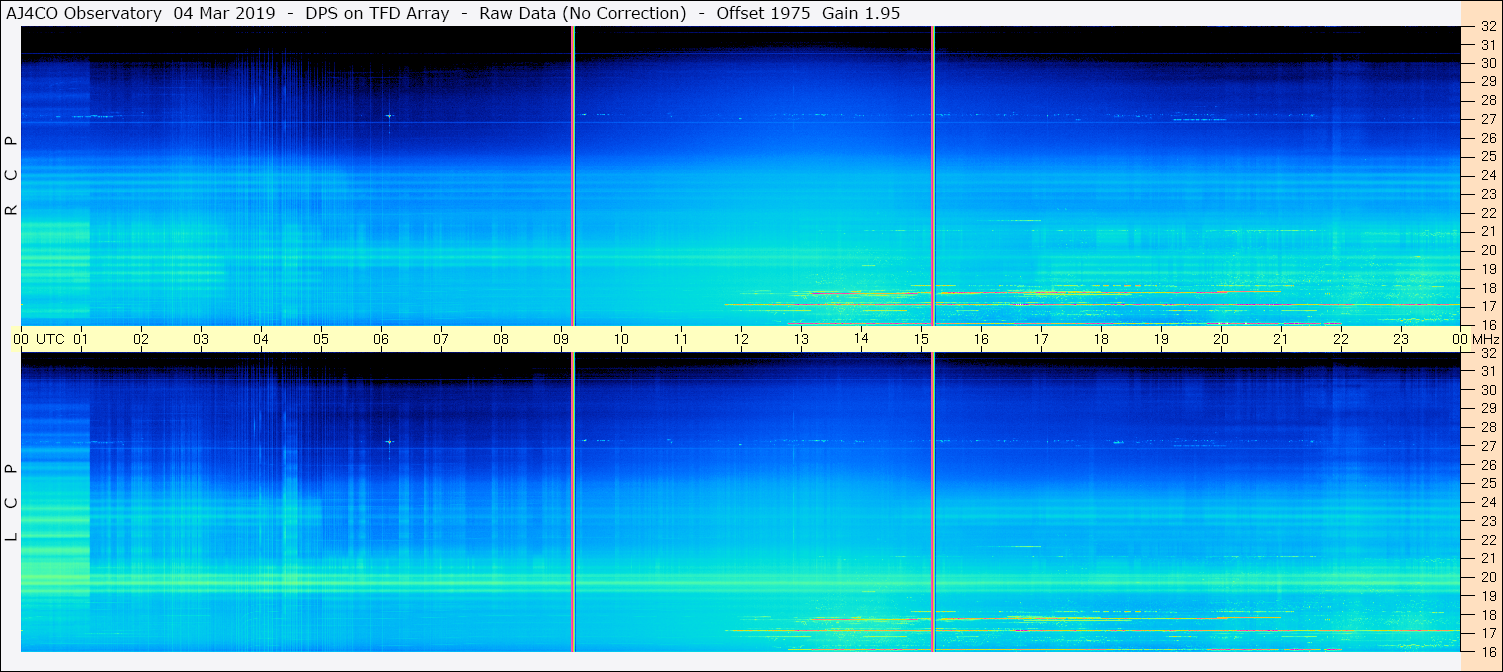Click the 05 hour tick label
Viewport: 1503px width, 672px height.
(321, 339)
